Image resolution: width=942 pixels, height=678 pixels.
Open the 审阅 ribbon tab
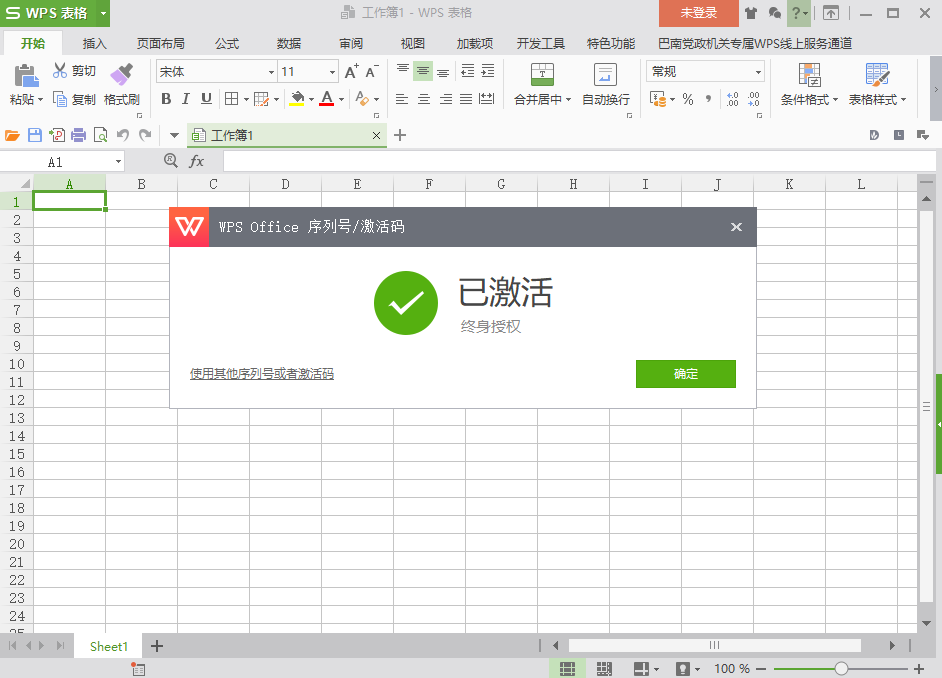[351, 43]
